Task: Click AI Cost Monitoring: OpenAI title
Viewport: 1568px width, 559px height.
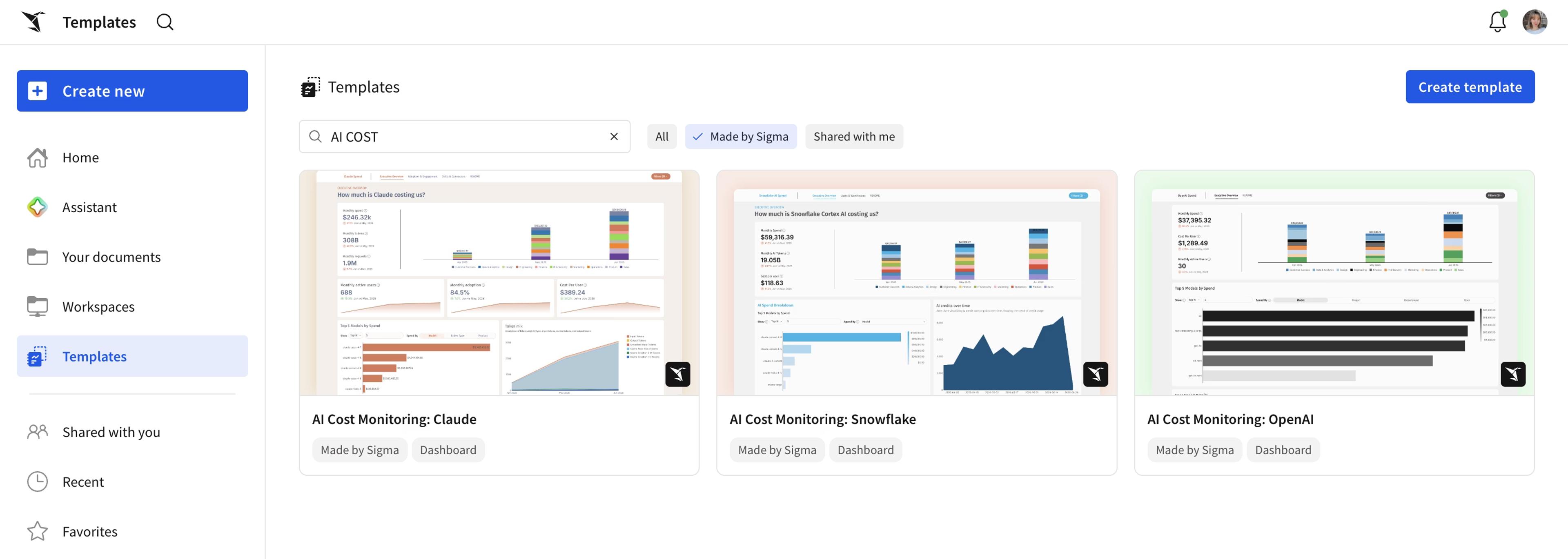Action: [1230, 419]
